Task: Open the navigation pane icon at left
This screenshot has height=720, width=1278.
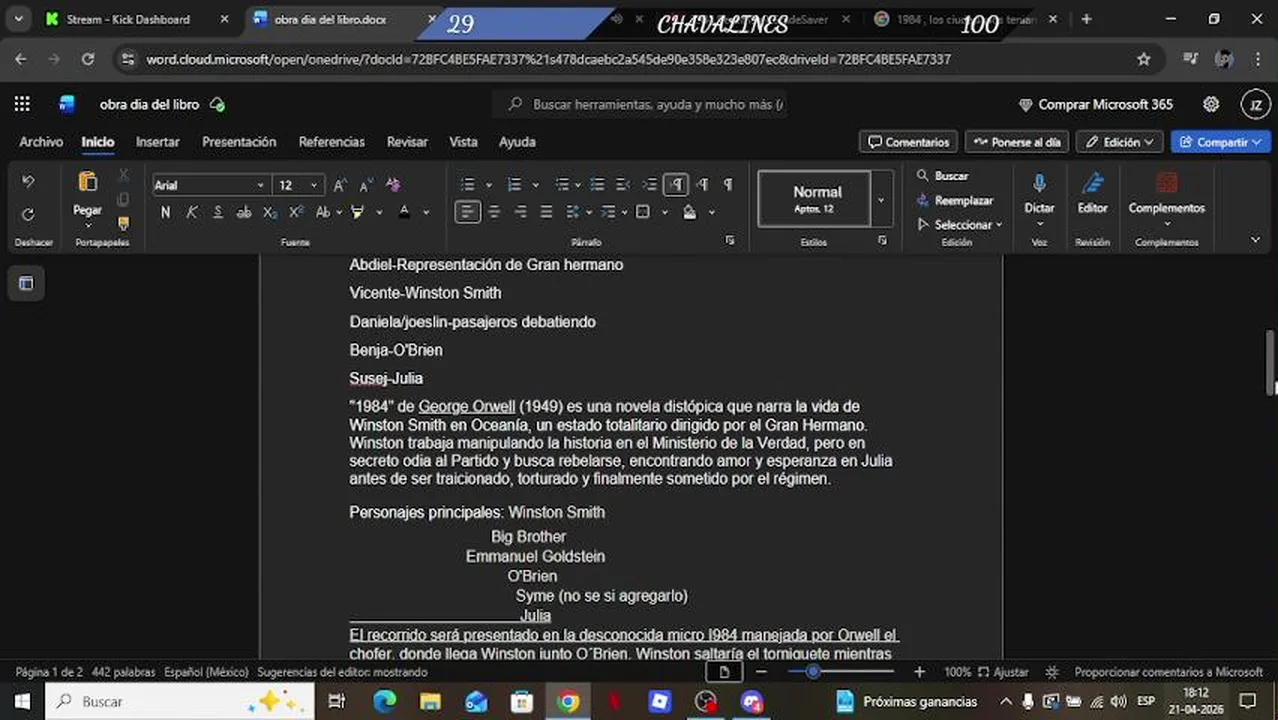Action: 26,284
